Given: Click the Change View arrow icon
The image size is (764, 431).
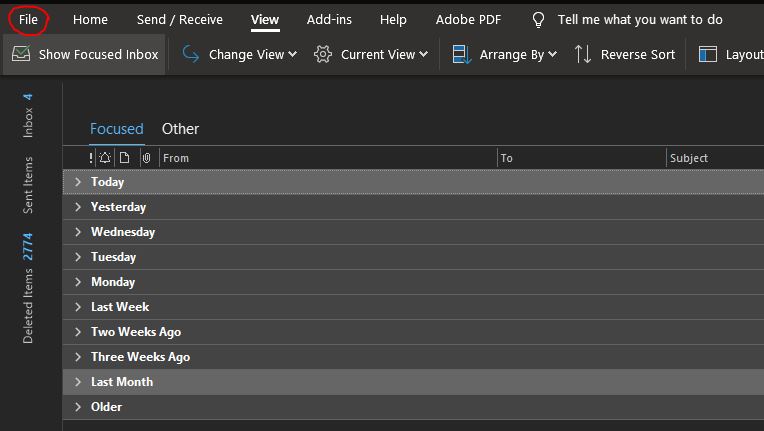Looking at the screenshot, I should (191, 54).
